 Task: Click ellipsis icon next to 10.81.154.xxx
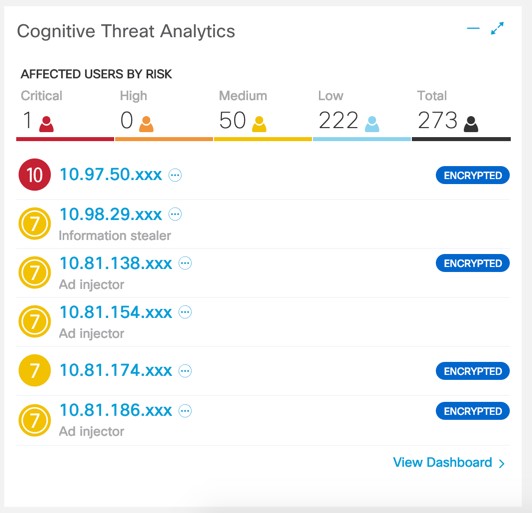coord(185,312)
